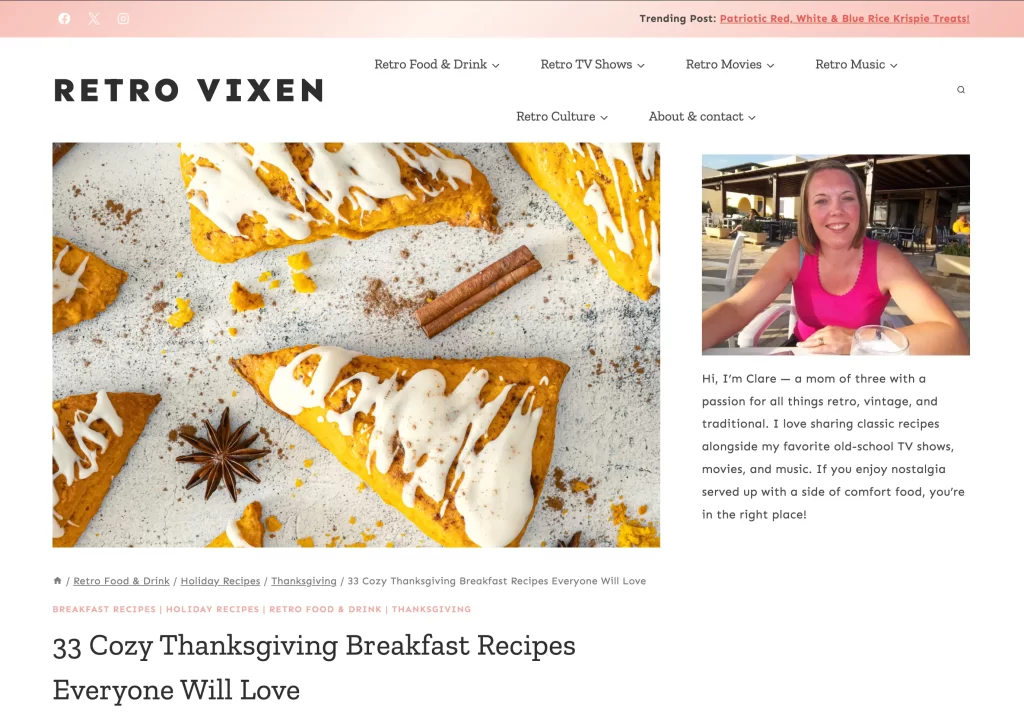
Task: Expand the Retro Music chevron
Action: click(x=894, y=65)
